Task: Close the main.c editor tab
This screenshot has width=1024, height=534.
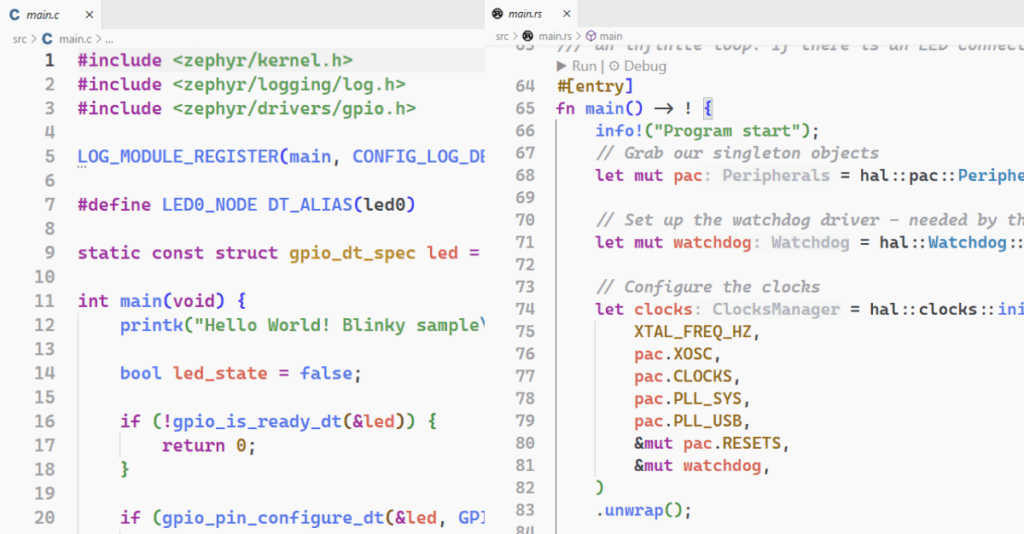Action: coord(89,15)
